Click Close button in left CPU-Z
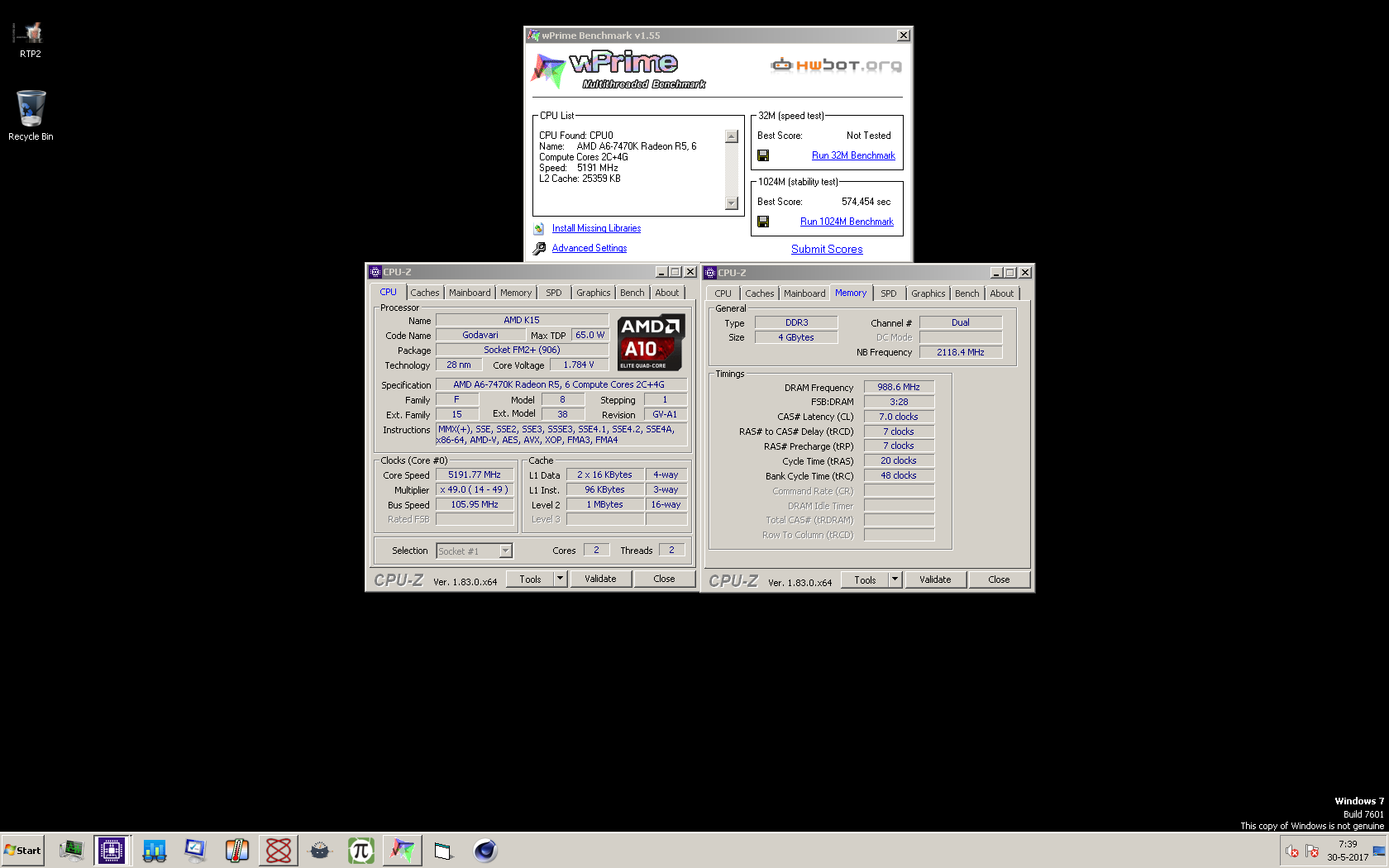 [x=665, y=579]
